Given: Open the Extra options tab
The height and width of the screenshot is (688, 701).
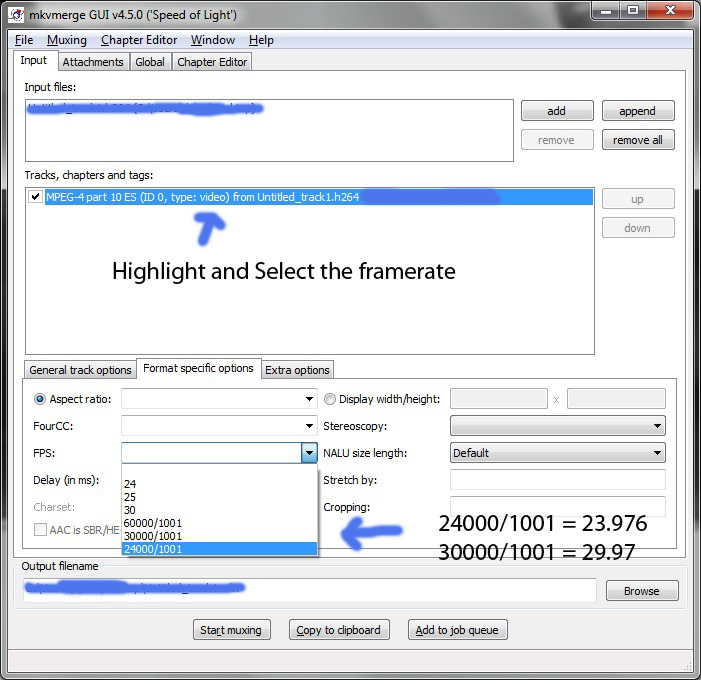Looking at the screenshot, I should tap(297, 370).
